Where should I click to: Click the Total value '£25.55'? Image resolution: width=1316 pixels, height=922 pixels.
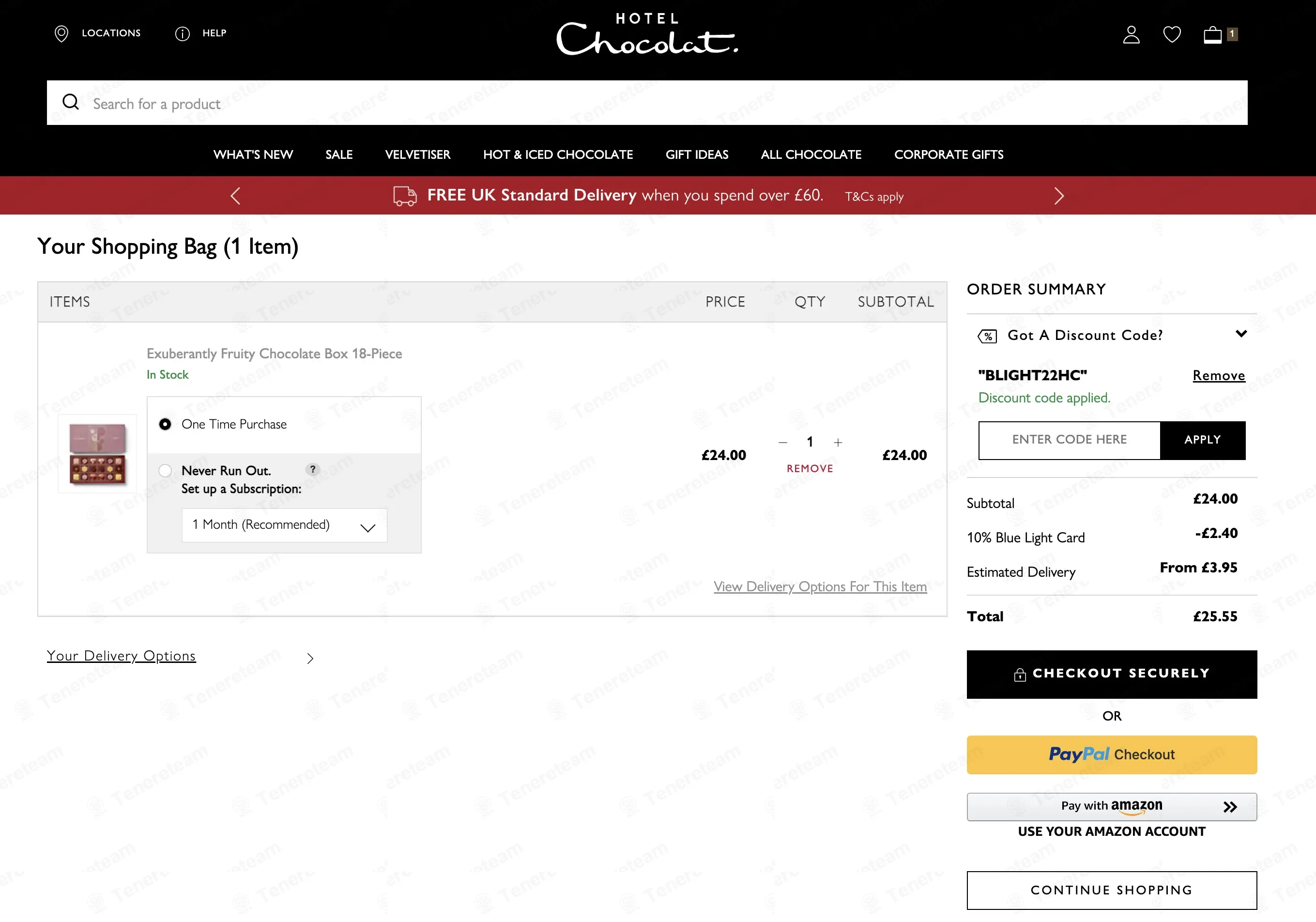click(1214, 617)
